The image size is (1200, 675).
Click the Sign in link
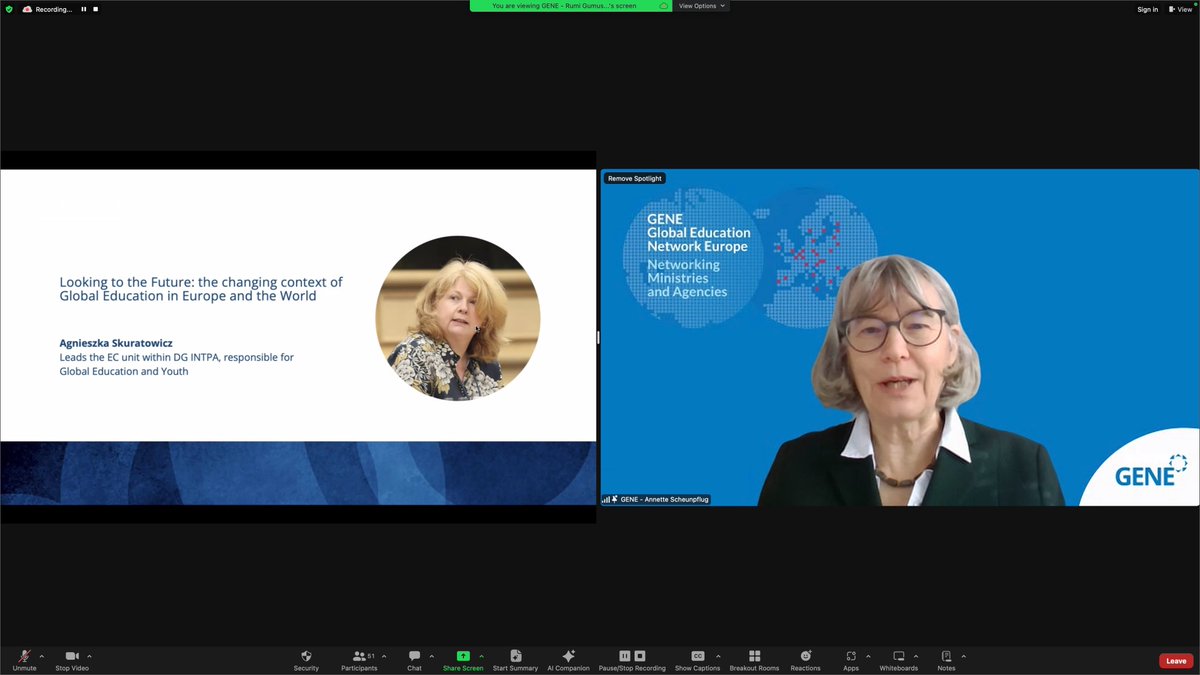[x=1147, y=9]
